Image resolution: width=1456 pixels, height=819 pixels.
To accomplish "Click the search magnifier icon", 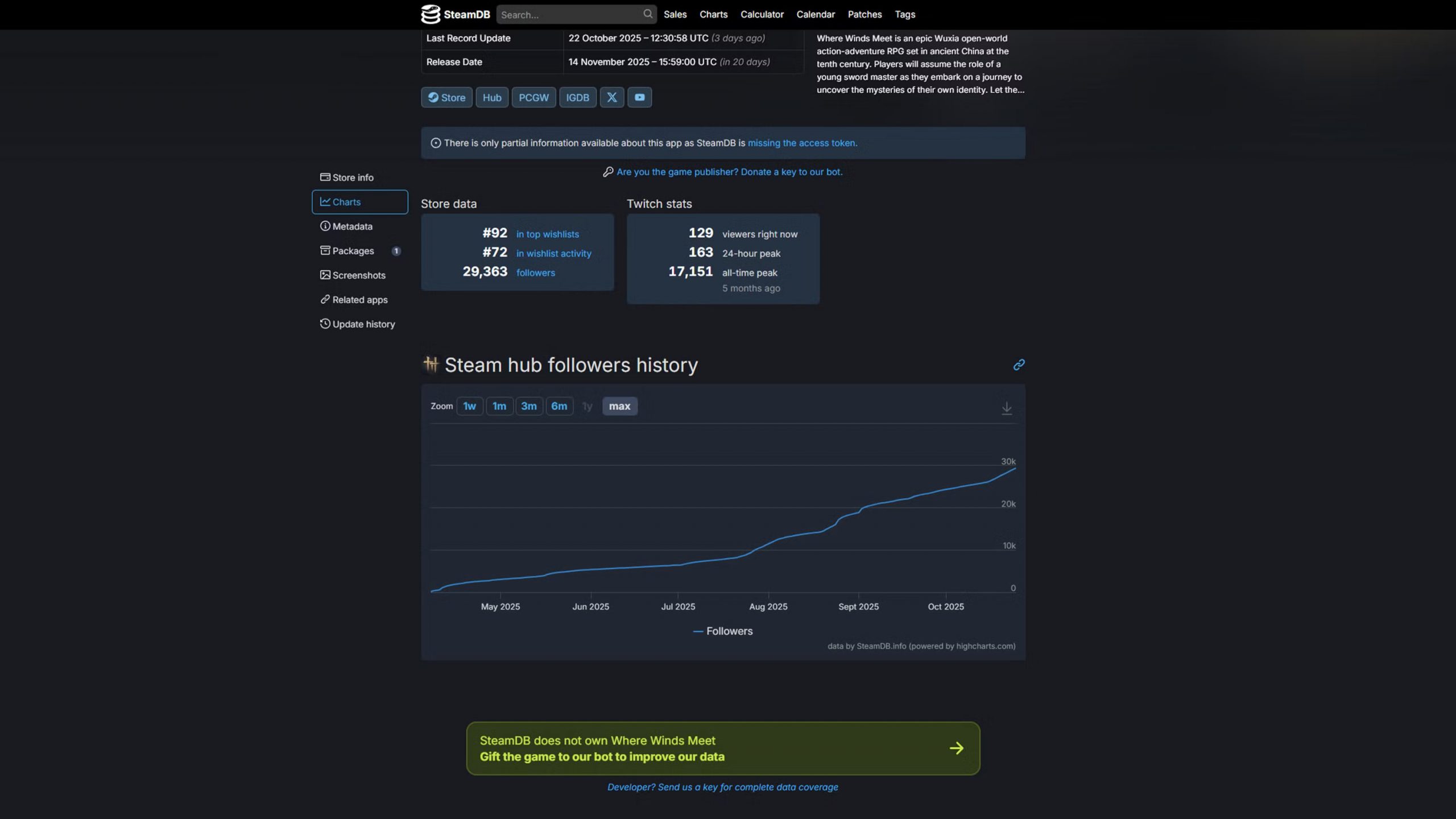I will pyautogui.click(x=647, y=14).
